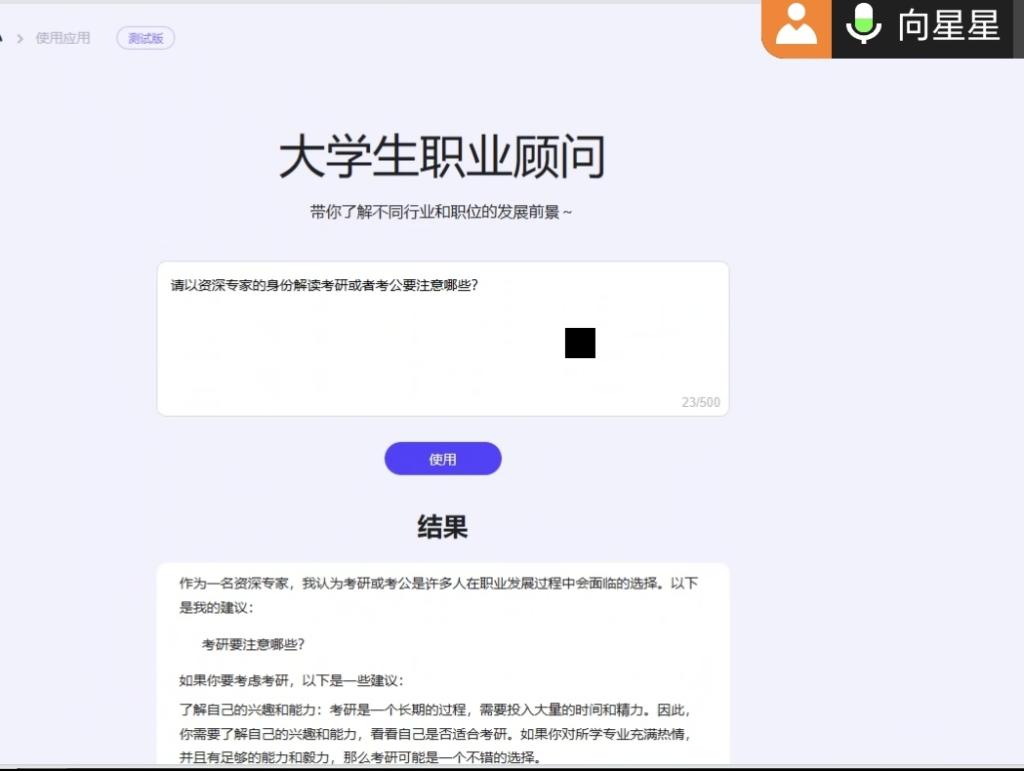Viewport: 1024px width, 771px height.
Task: Click the speaker name 向星星
Action: click(x=948, y=26)
